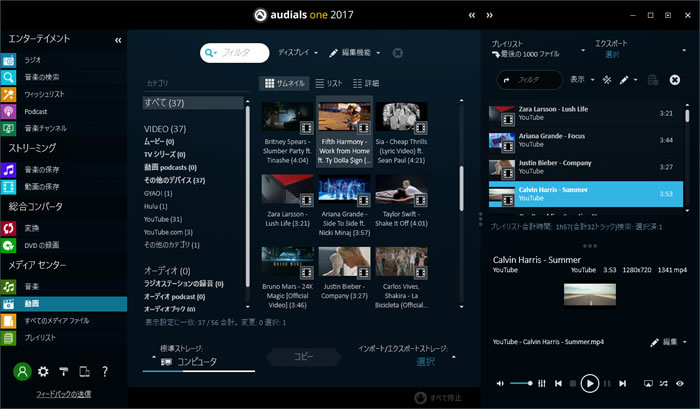This screenshot has width=700, height=409.
Task: Click the playlist pencil edit icon
Action: pos(624,80)
